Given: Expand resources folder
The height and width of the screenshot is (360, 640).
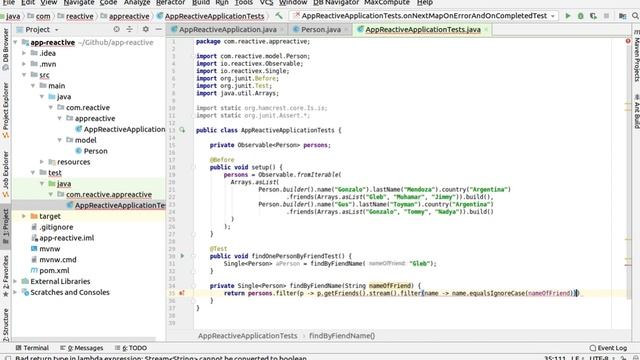Looking at the screenshot, I should coord(42,162).
